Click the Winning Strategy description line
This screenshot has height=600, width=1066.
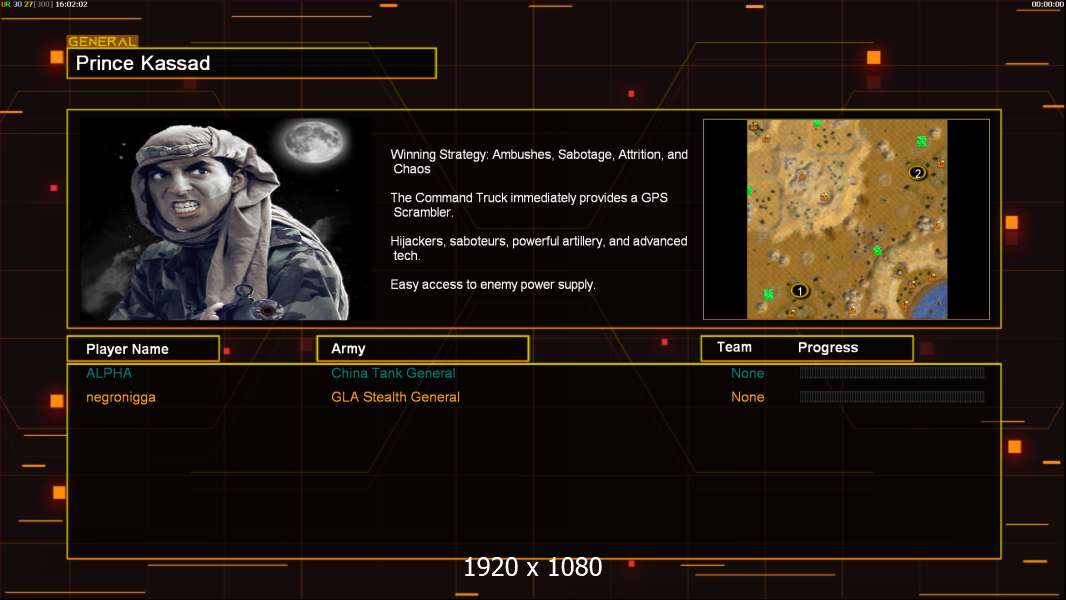(539, 162)
